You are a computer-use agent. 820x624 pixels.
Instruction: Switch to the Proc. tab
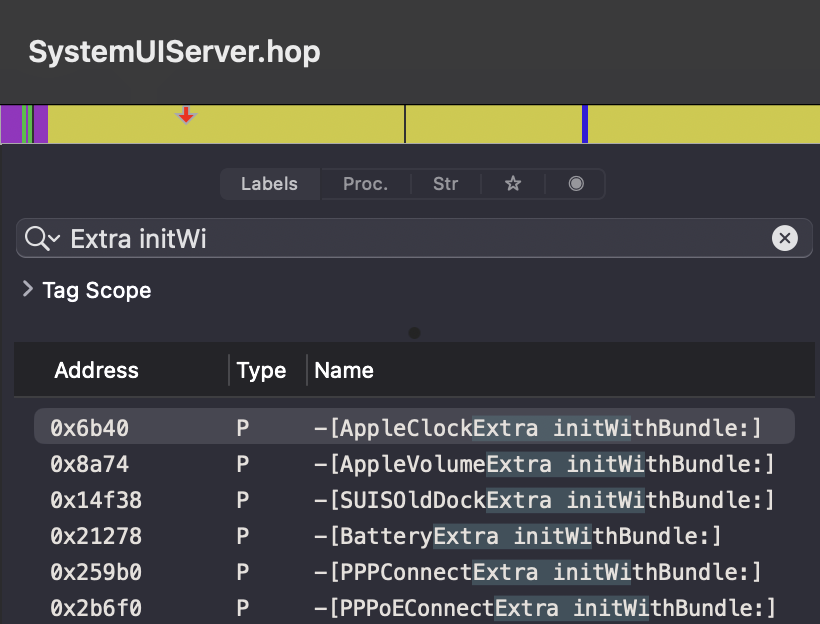point(366,184)
